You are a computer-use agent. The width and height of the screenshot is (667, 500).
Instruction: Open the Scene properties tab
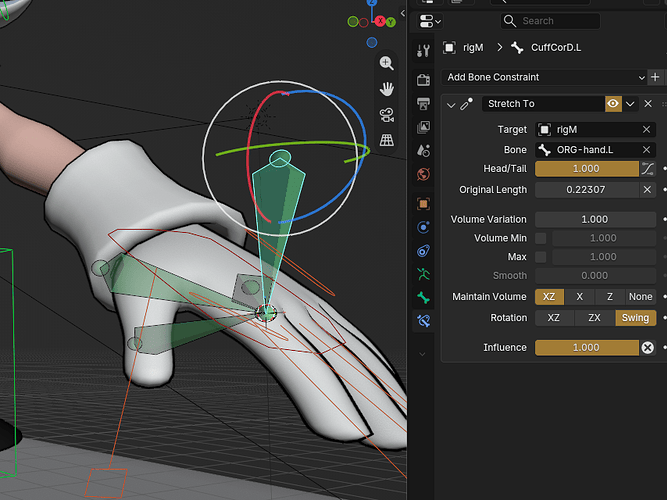tap(423, 150)
